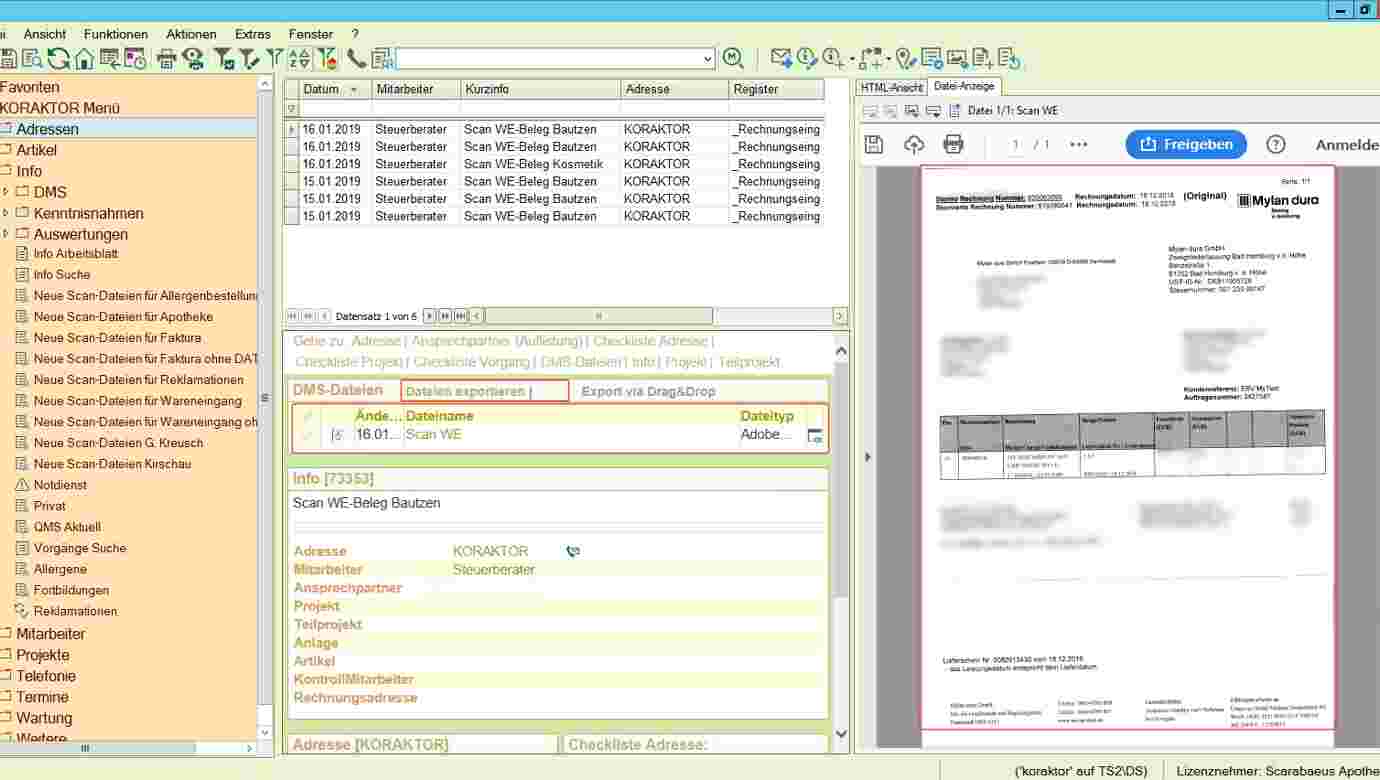This screenshot has height=780, width=1380.
Task: Click the phone call icon in the toolbar
Action: [x=357, y=58]
